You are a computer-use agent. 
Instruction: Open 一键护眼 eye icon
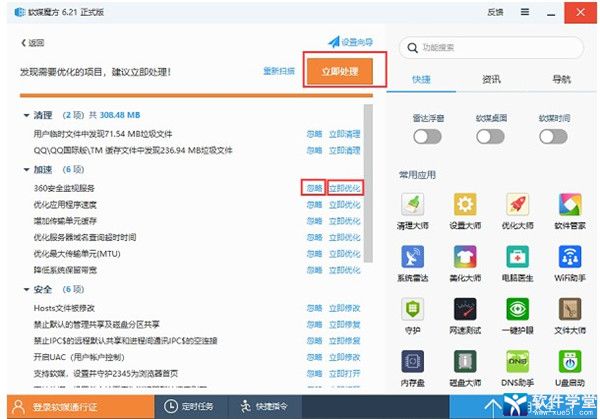[517, 309]
